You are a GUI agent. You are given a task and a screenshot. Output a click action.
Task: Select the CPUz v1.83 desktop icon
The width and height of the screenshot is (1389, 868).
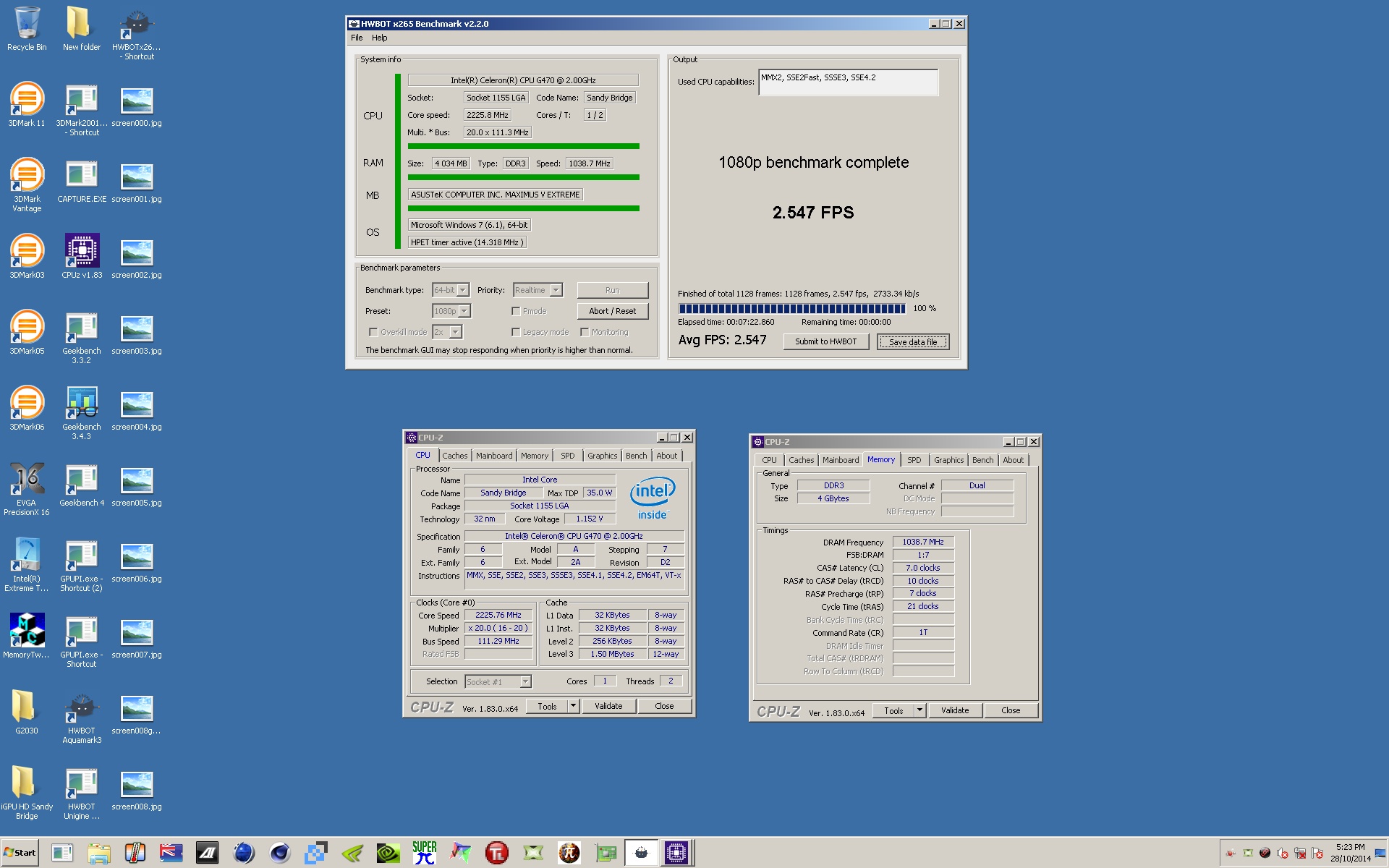pos(82,256)
